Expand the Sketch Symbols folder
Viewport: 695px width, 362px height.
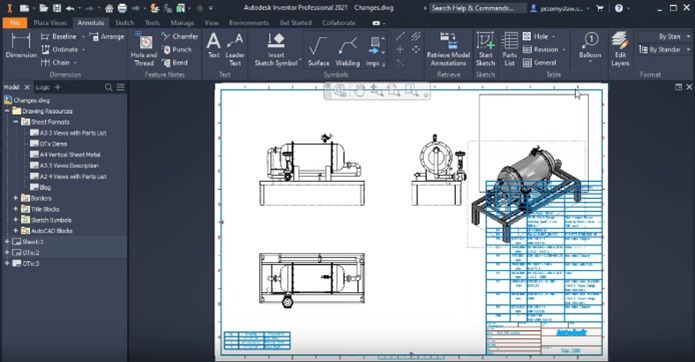[16, 220]
